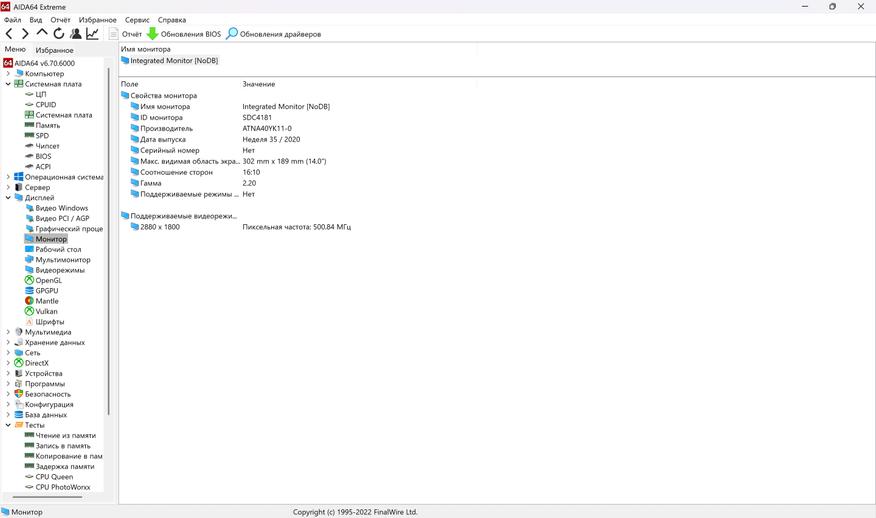Select the SPD tree item
This screenshot has height=518, width=876.
coord(37,135)
